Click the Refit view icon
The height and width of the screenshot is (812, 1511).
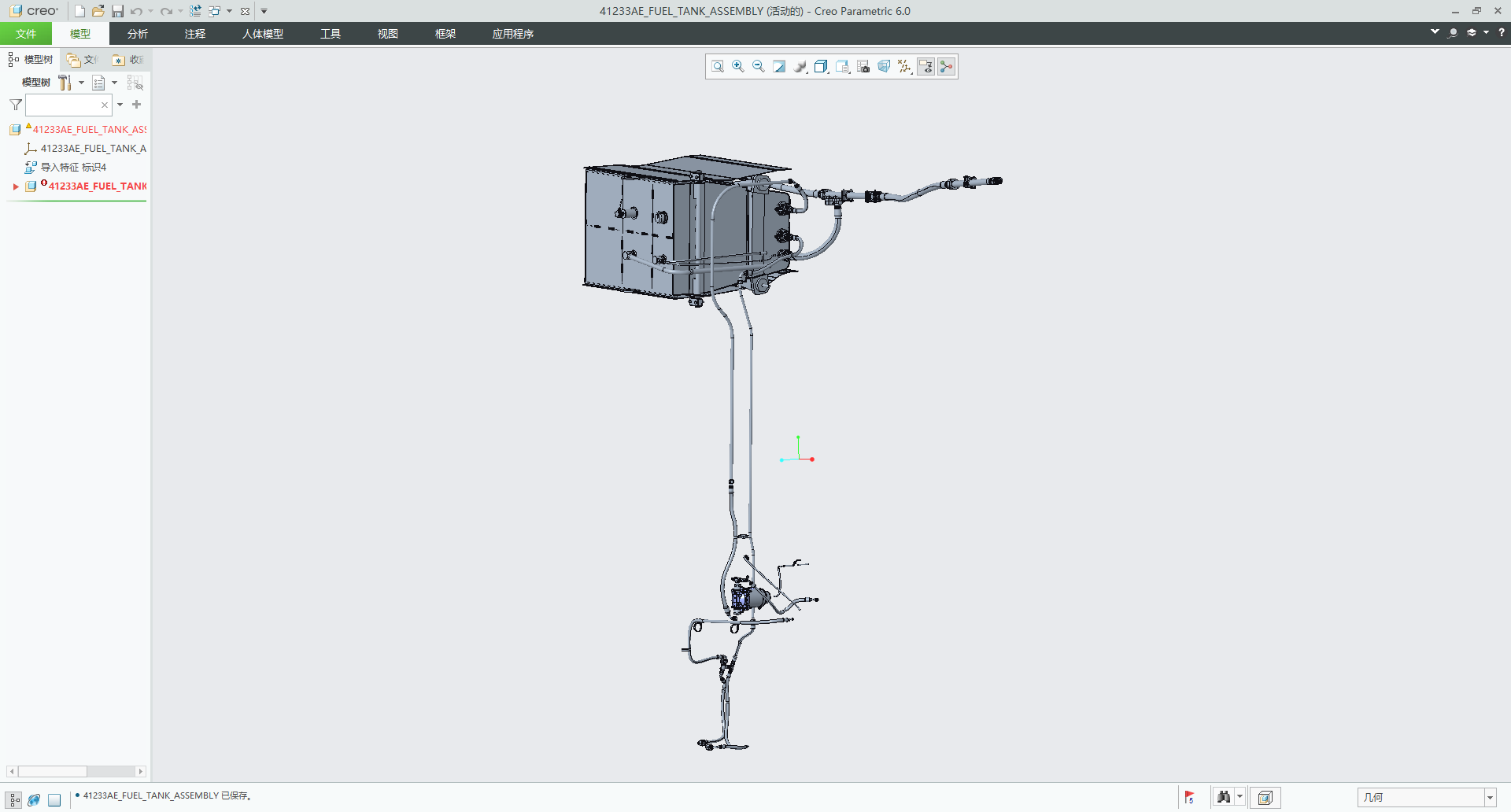pyautogui.click(x=718, y=67)
